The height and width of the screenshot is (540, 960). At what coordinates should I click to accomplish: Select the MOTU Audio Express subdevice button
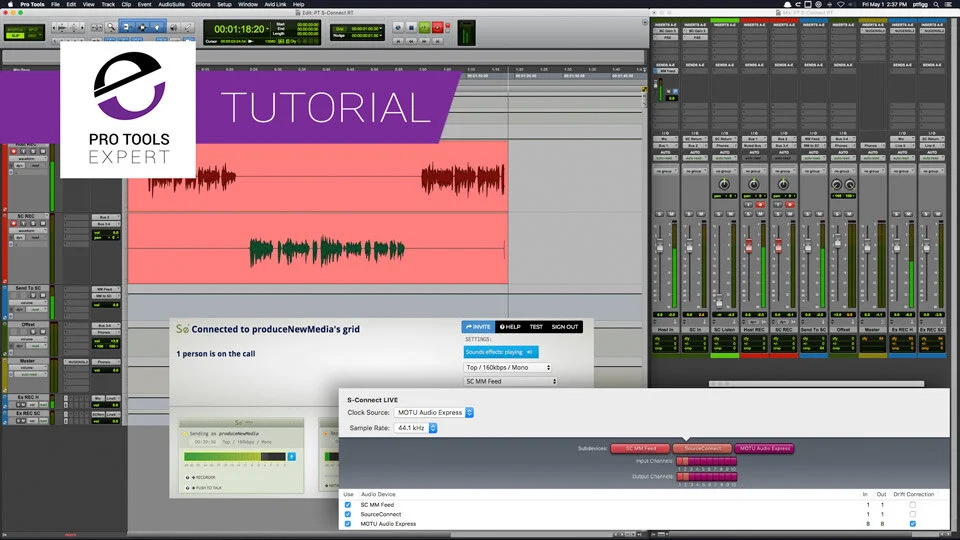(765, 448)
